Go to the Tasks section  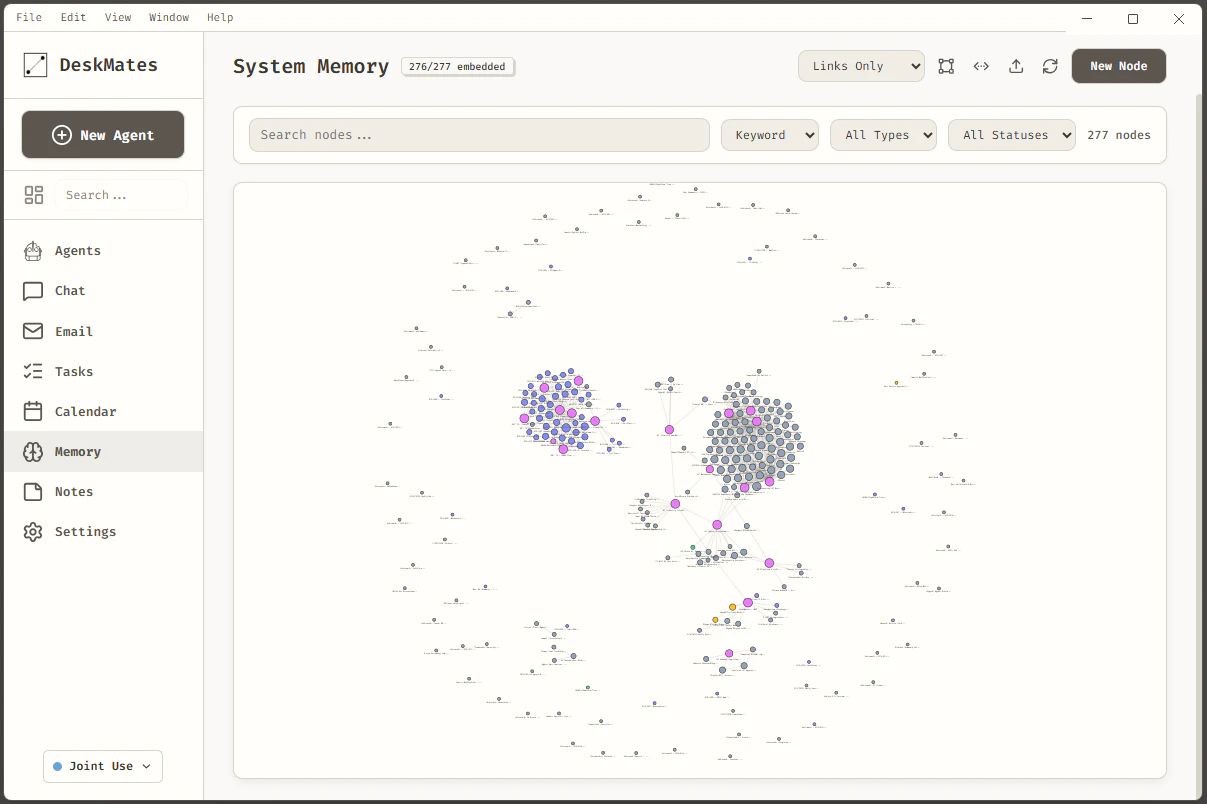pyautogui.click(x=103, y=371)
